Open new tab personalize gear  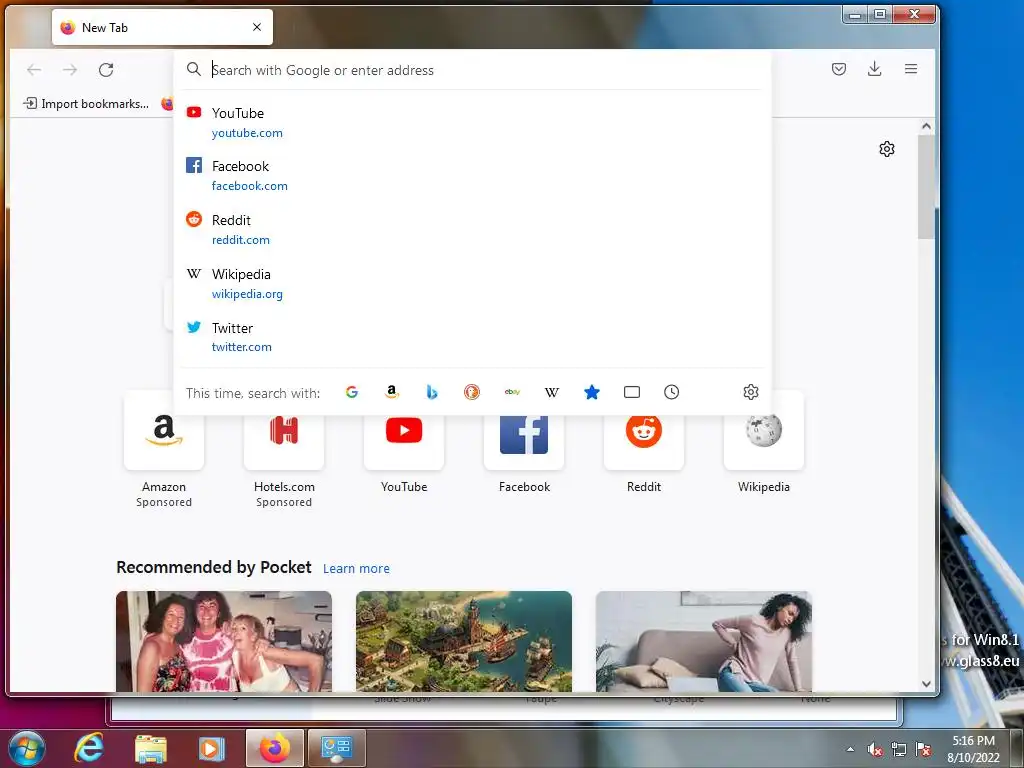pyautogui.click(x=887, y=149)
